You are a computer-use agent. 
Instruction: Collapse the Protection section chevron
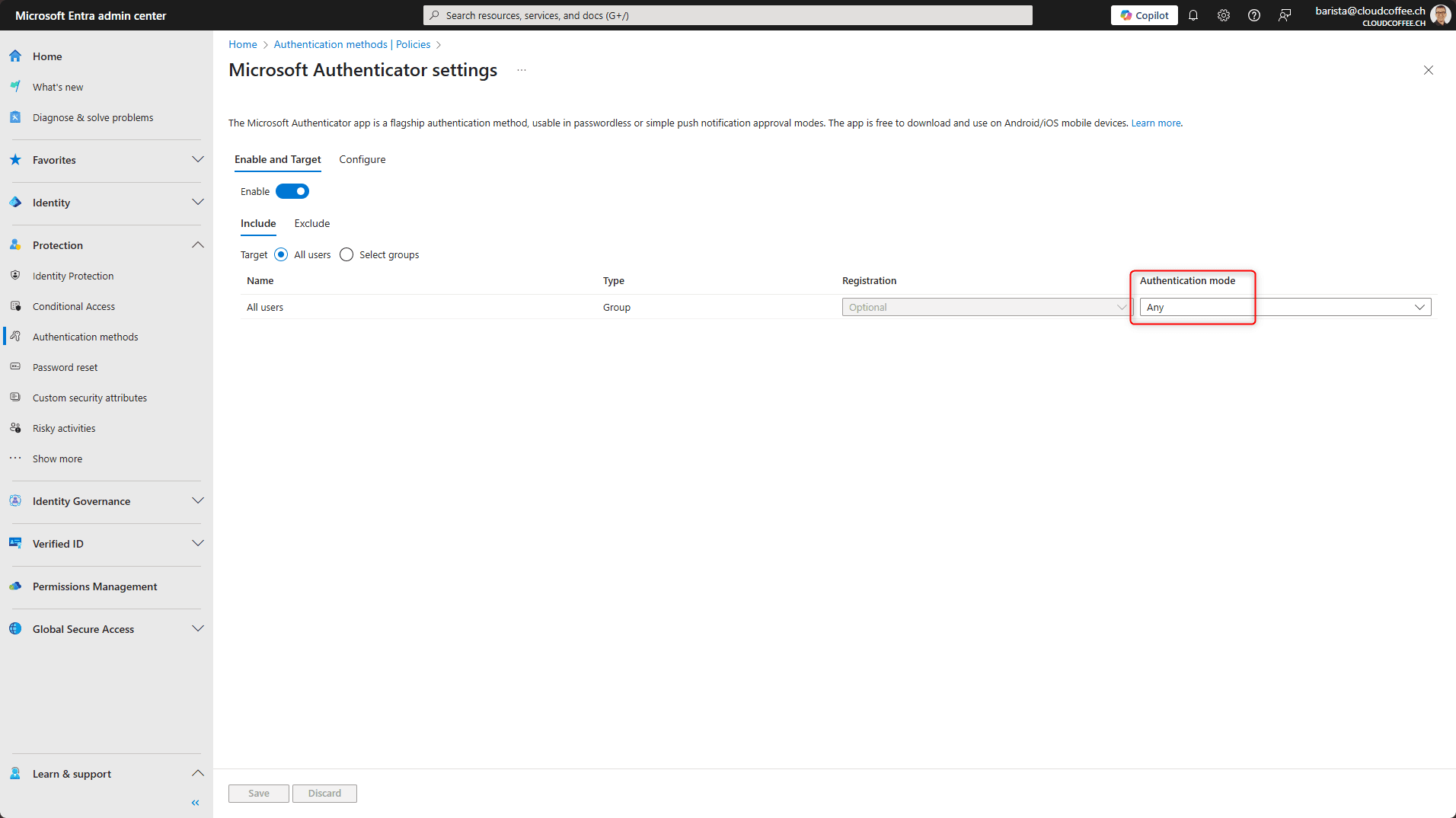[198, 245]
